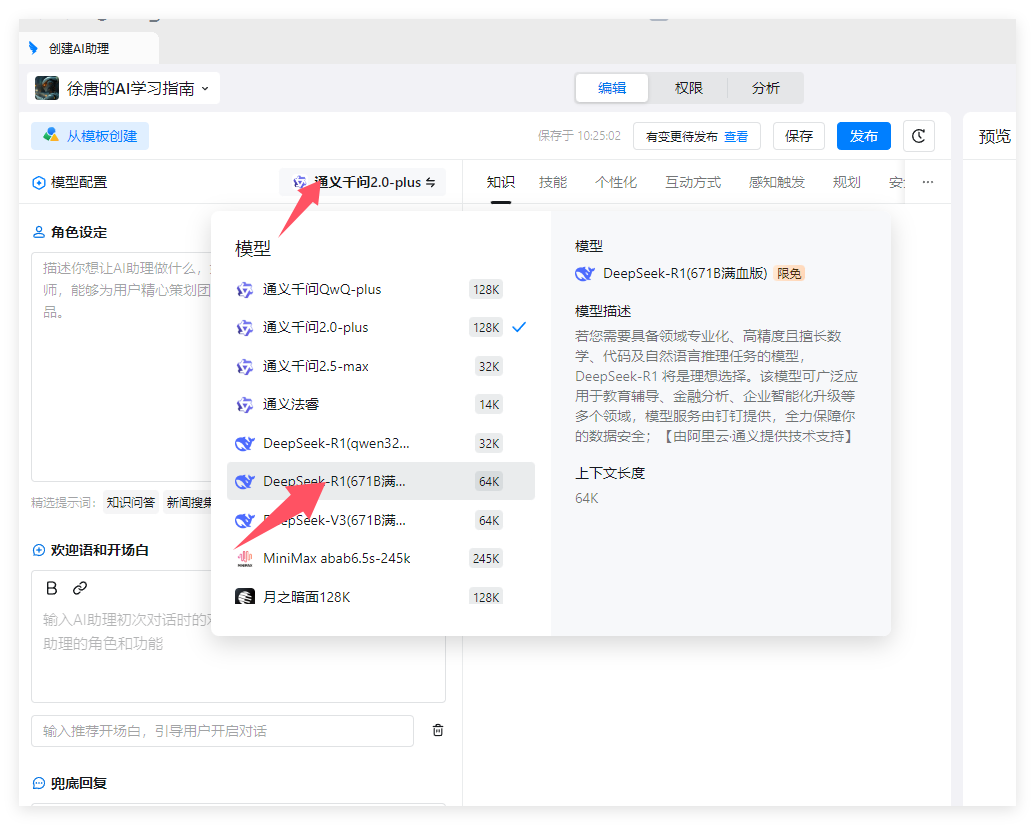The height and width of the screenshot is (825, 1035).
Task: Click the 模型配置 section icon
Action: click(39, 183)
